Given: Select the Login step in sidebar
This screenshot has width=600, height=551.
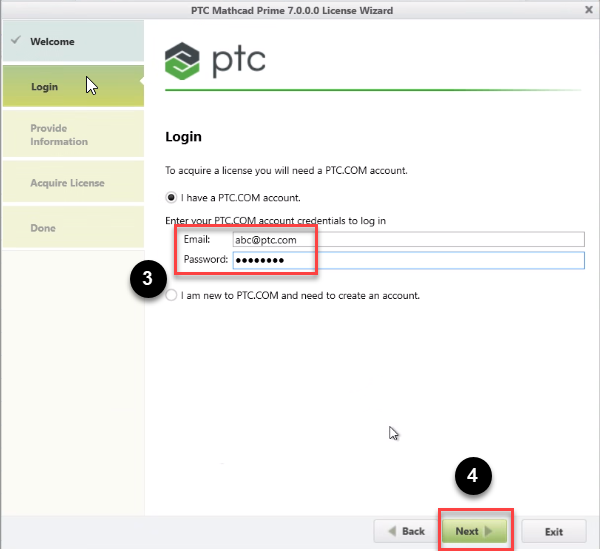Looking at the screenshot, I should [x=73, y=86].
